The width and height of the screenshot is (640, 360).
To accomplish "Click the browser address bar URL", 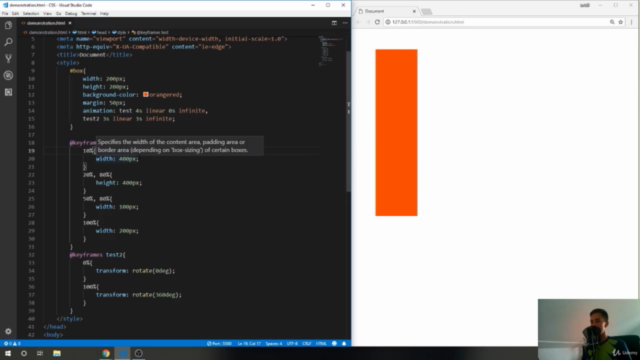I will coord(428,22).
